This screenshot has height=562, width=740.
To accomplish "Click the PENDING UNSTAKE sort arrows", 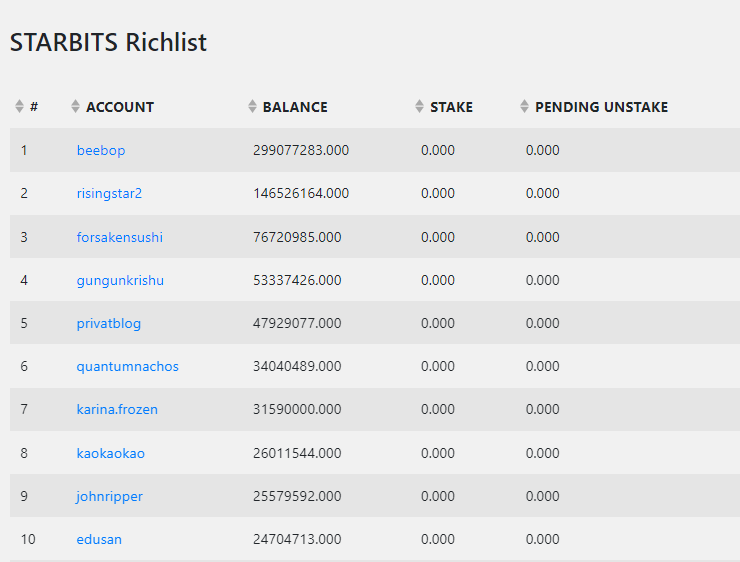I will point(524,106).
